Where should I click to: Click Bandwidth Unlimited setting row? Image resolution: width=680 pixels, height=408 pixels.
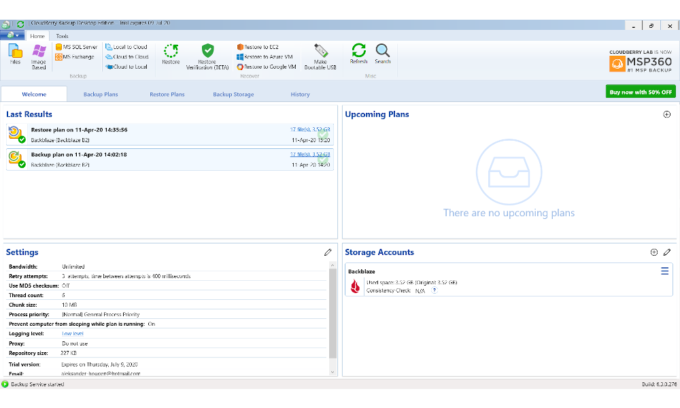(x=167, y=267)
